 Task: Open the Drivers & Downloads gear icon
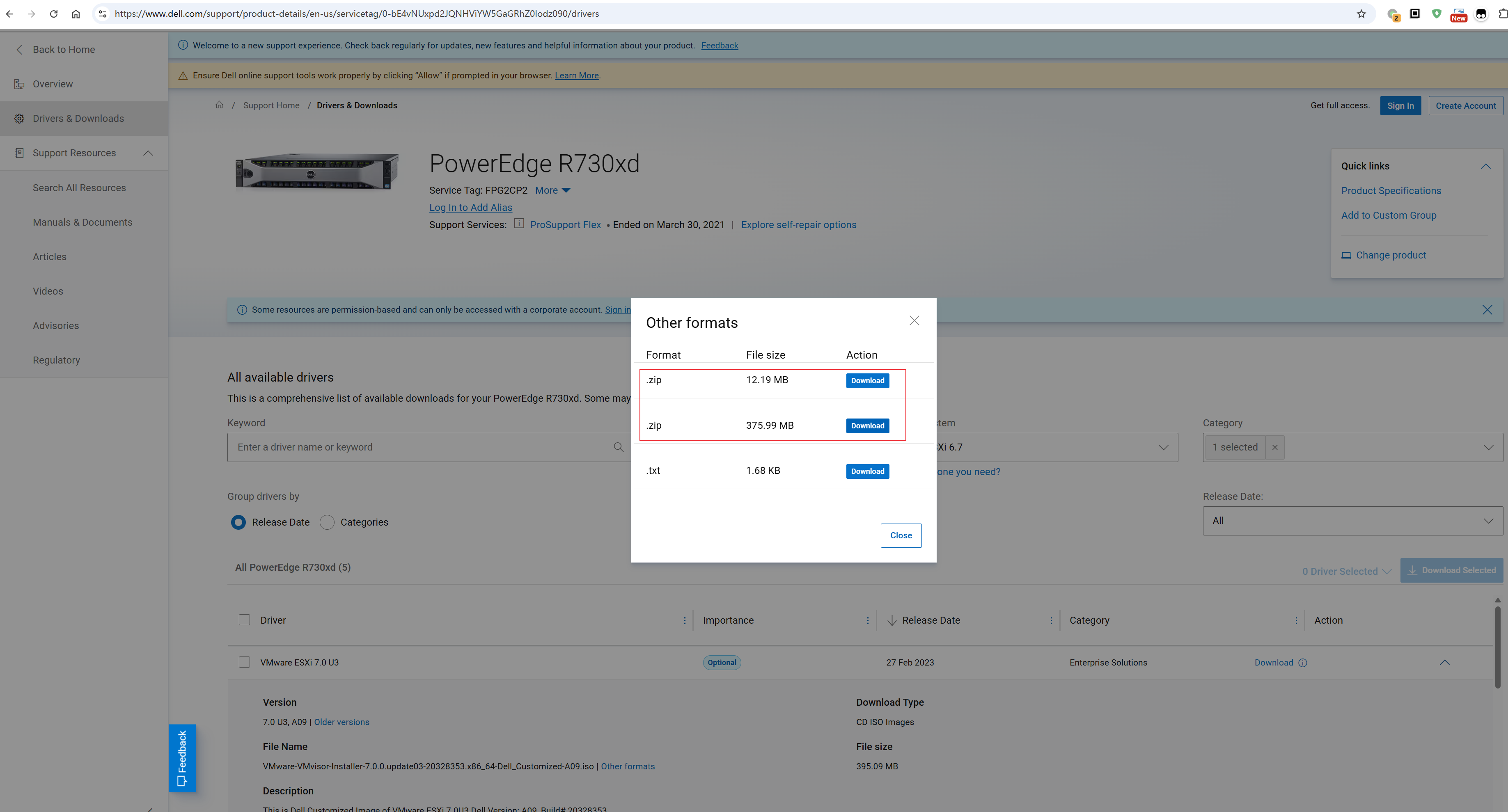coord(19,118)
